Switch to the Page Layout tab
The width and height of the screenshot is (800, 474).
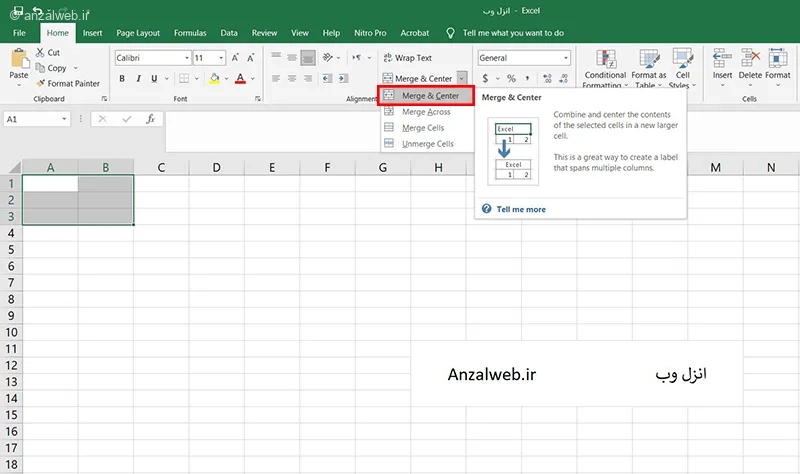click(x=138, y=33)
